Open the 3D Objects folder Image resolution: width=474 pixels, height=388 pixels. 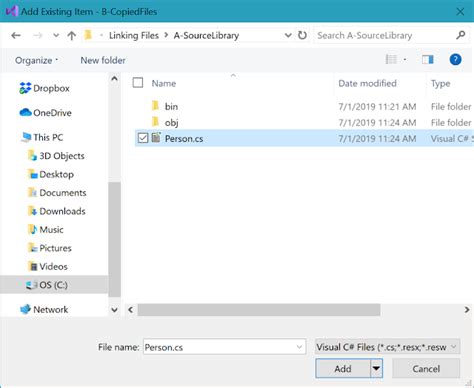point(56,156)
